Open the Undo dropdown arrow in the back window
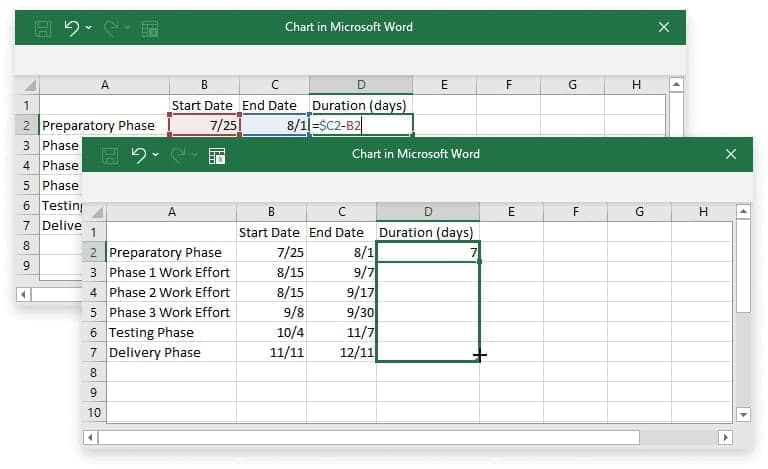 [x=89, y=28]
